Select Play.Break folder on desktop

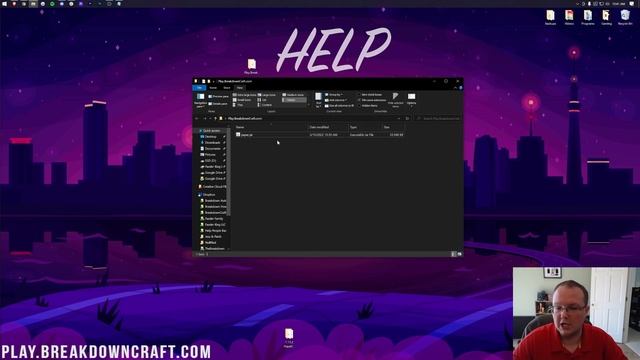click(x=251, y=67)
